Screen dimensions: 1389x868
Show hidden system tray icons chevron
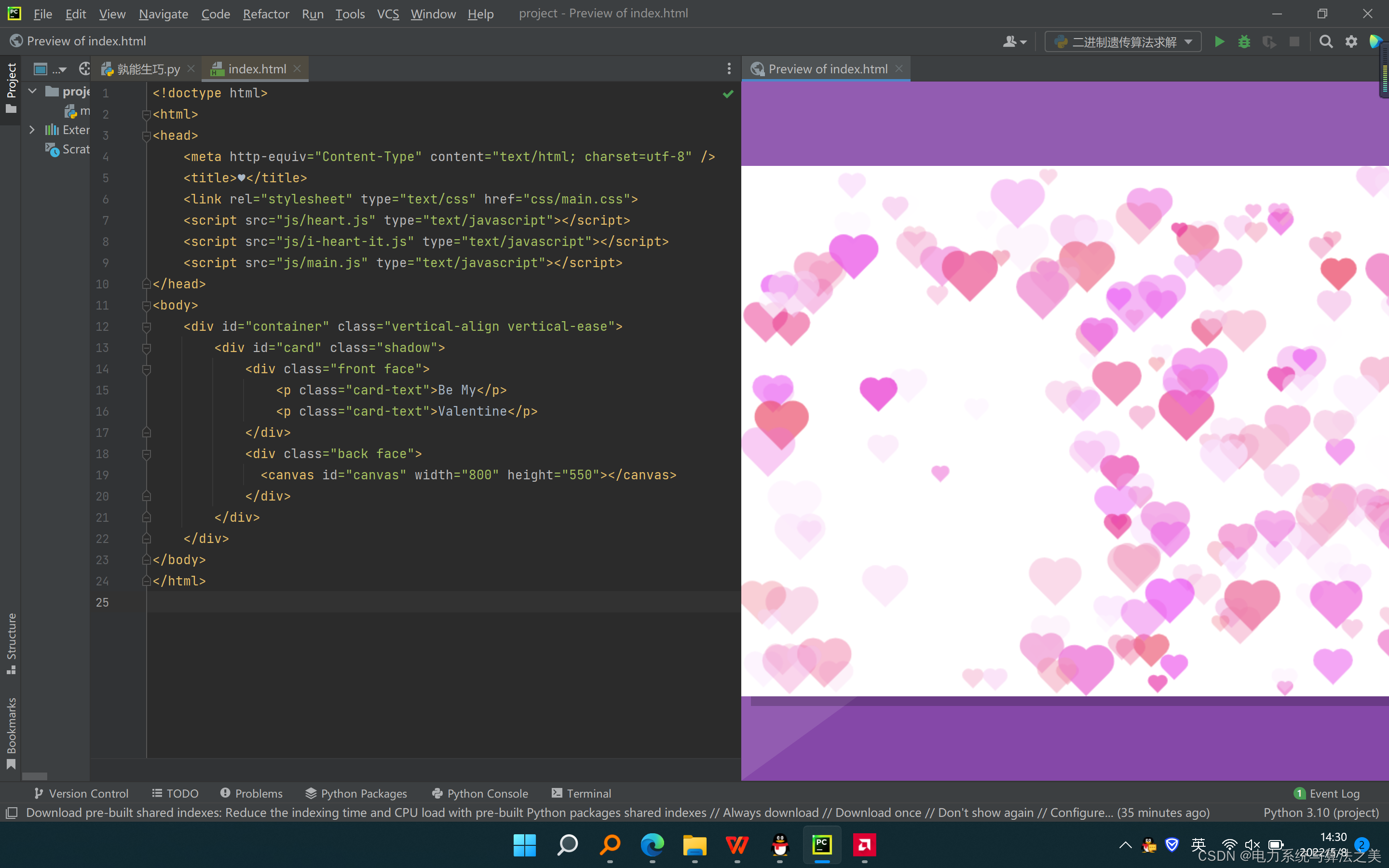coord(1125,844)
